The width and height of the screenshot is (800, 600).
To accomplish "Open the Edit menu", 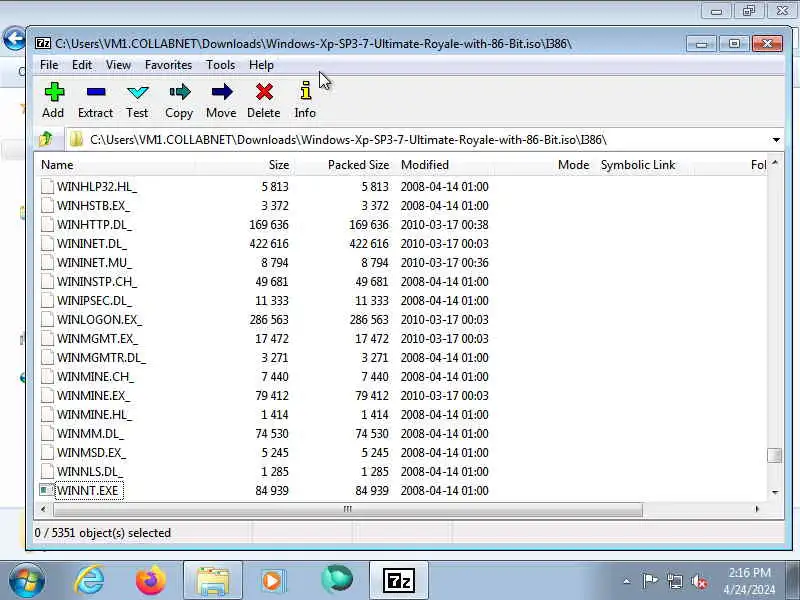I will pos(82,65).
